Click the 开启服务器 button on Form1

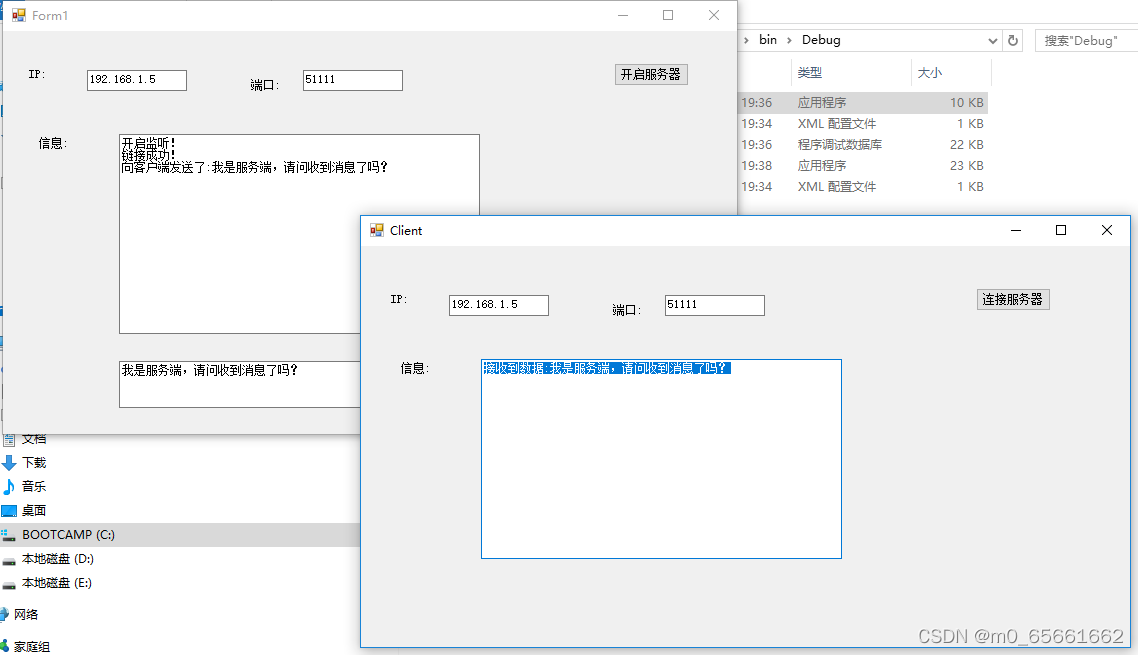click(651, 74)
